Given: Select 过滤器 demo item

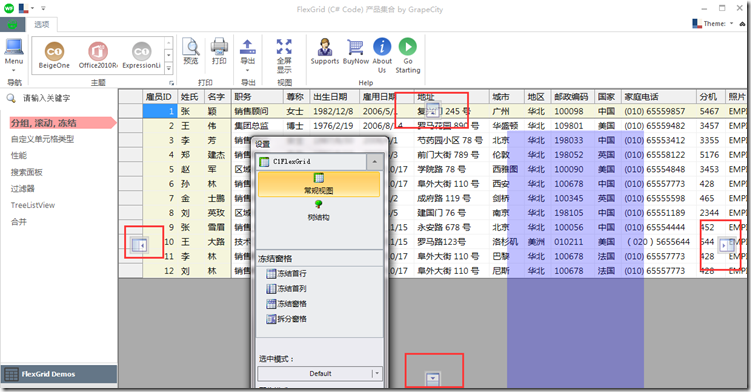Looking at the screenshot, I should pyautogui.click(x=23, y=189).
